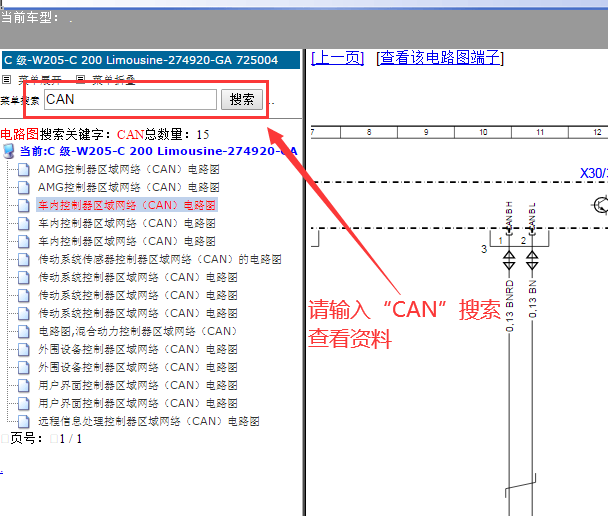Click the 0,13 BN wire label in diagram
The width and height of the screenshot is (608, 516).
pos(533,299)
